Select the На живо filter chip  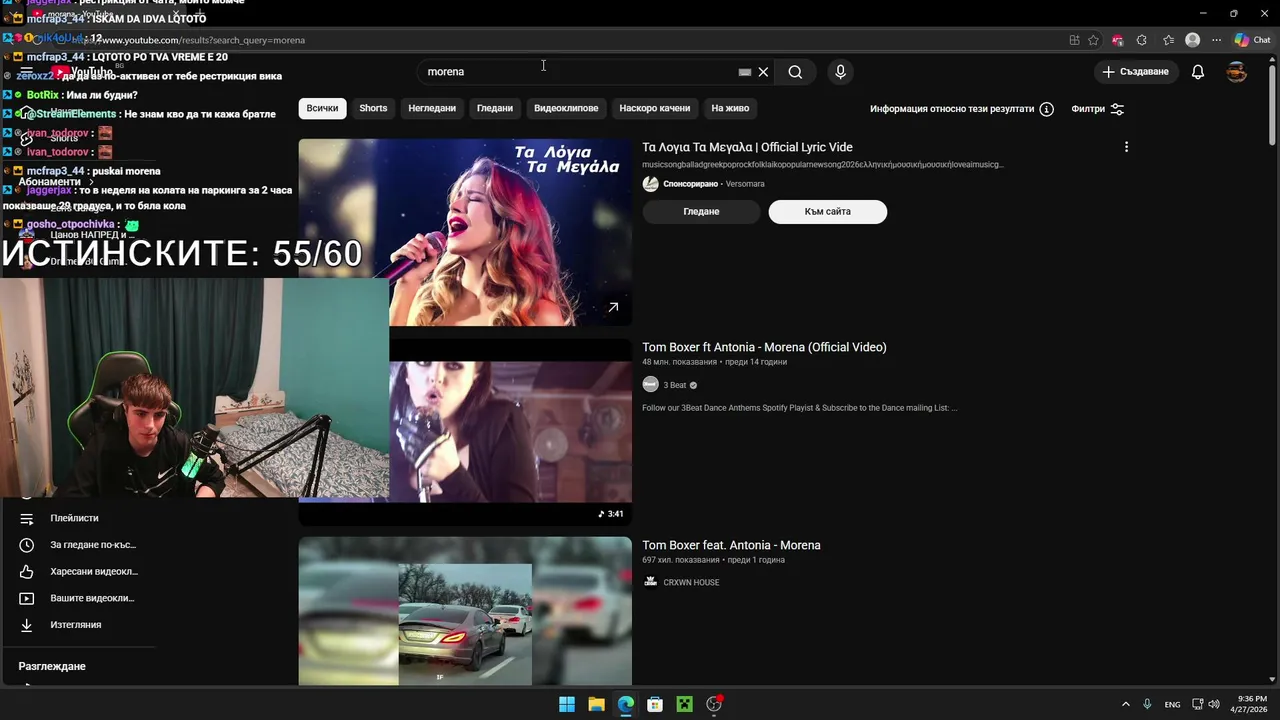(730, 108)
